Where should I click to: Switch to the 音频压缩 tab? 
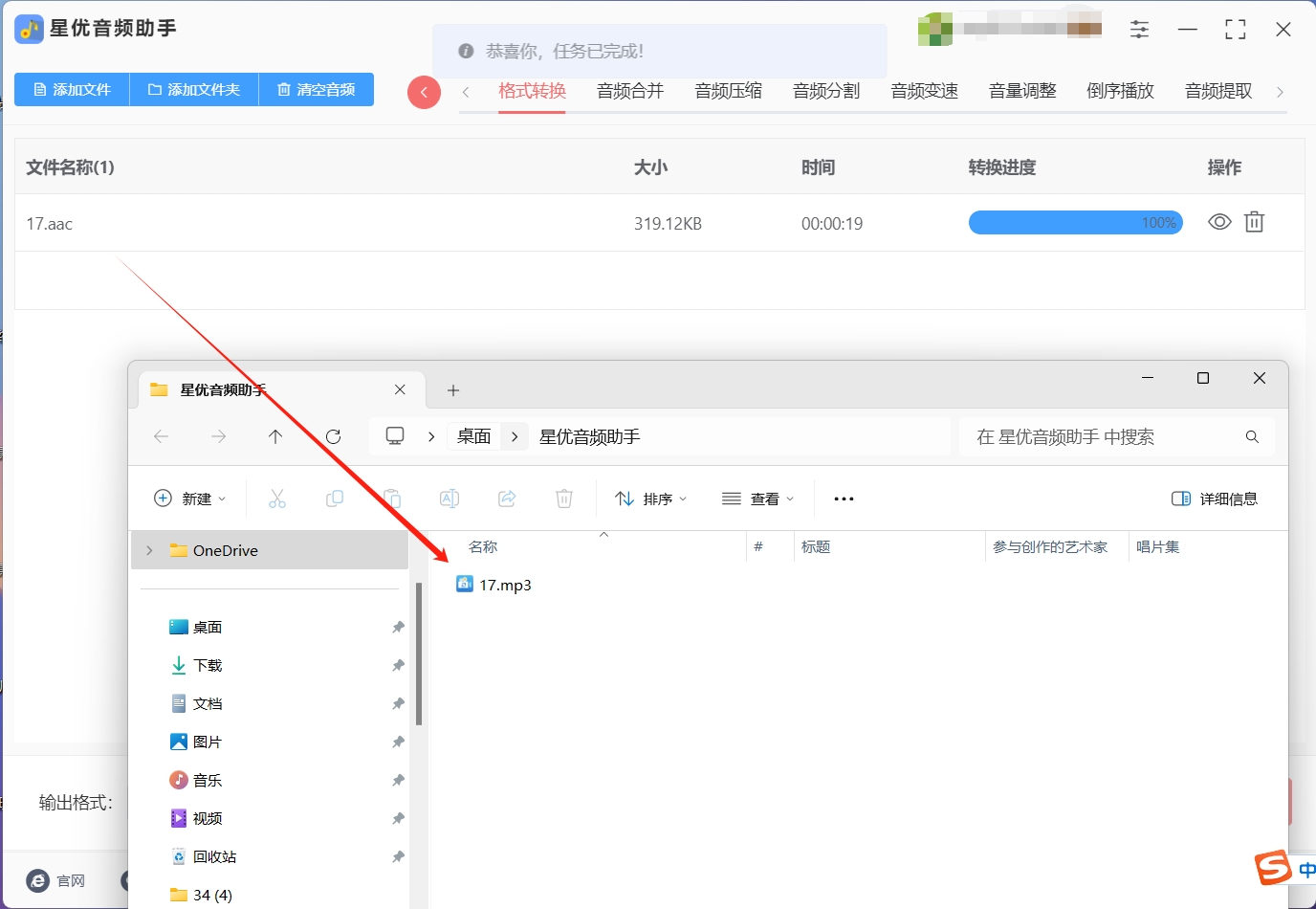tap(729, 91)
